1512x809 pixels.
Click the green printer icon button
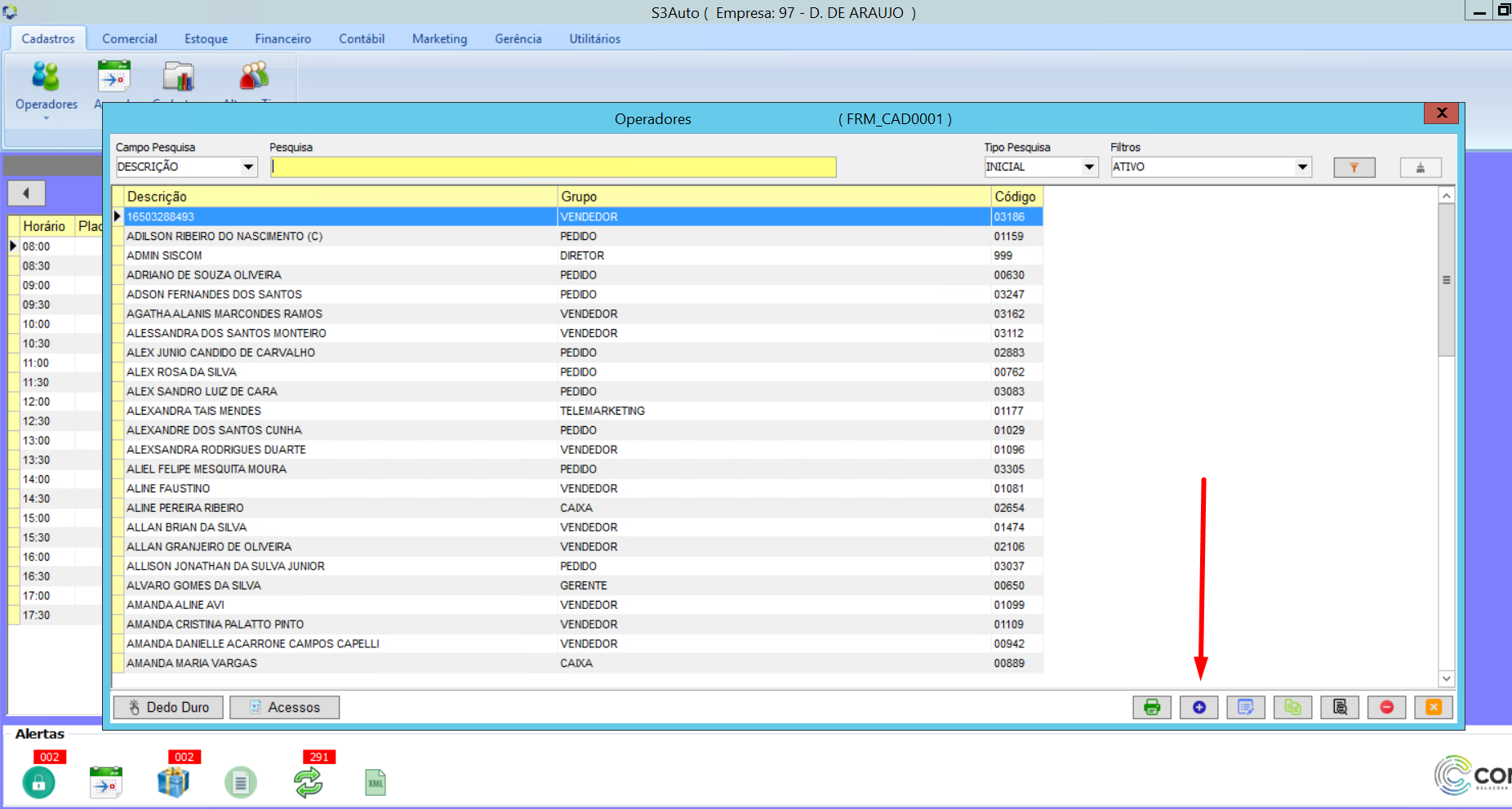pyautogui.click(x=1151, y=707)
